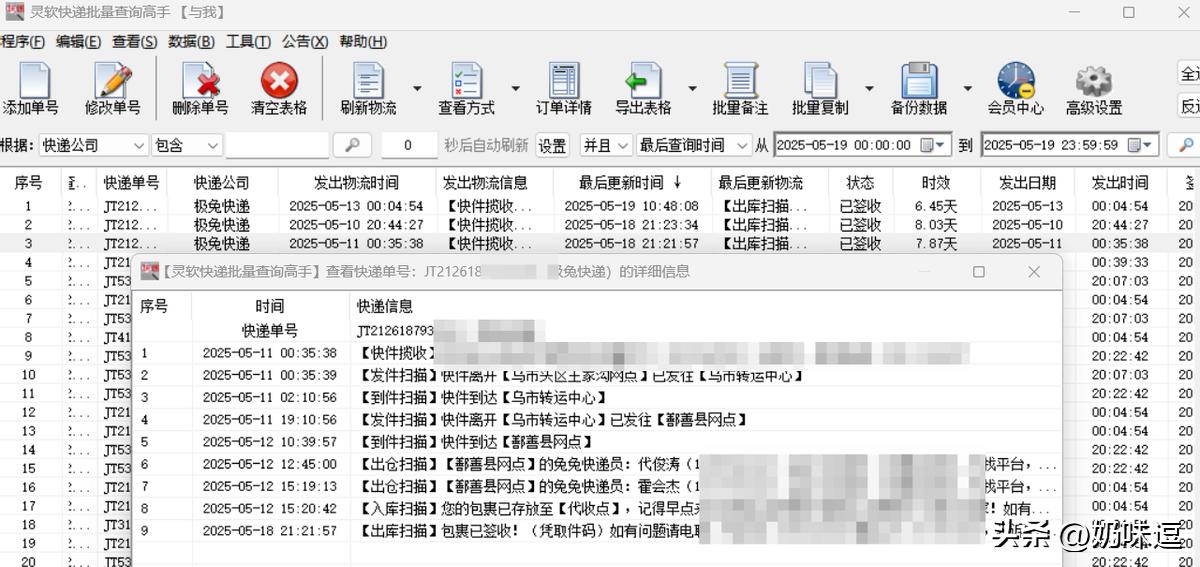Sort by 最后更新时间 column header
The height and width of the screenshot is (567, 1200).
tap(630, 183)
